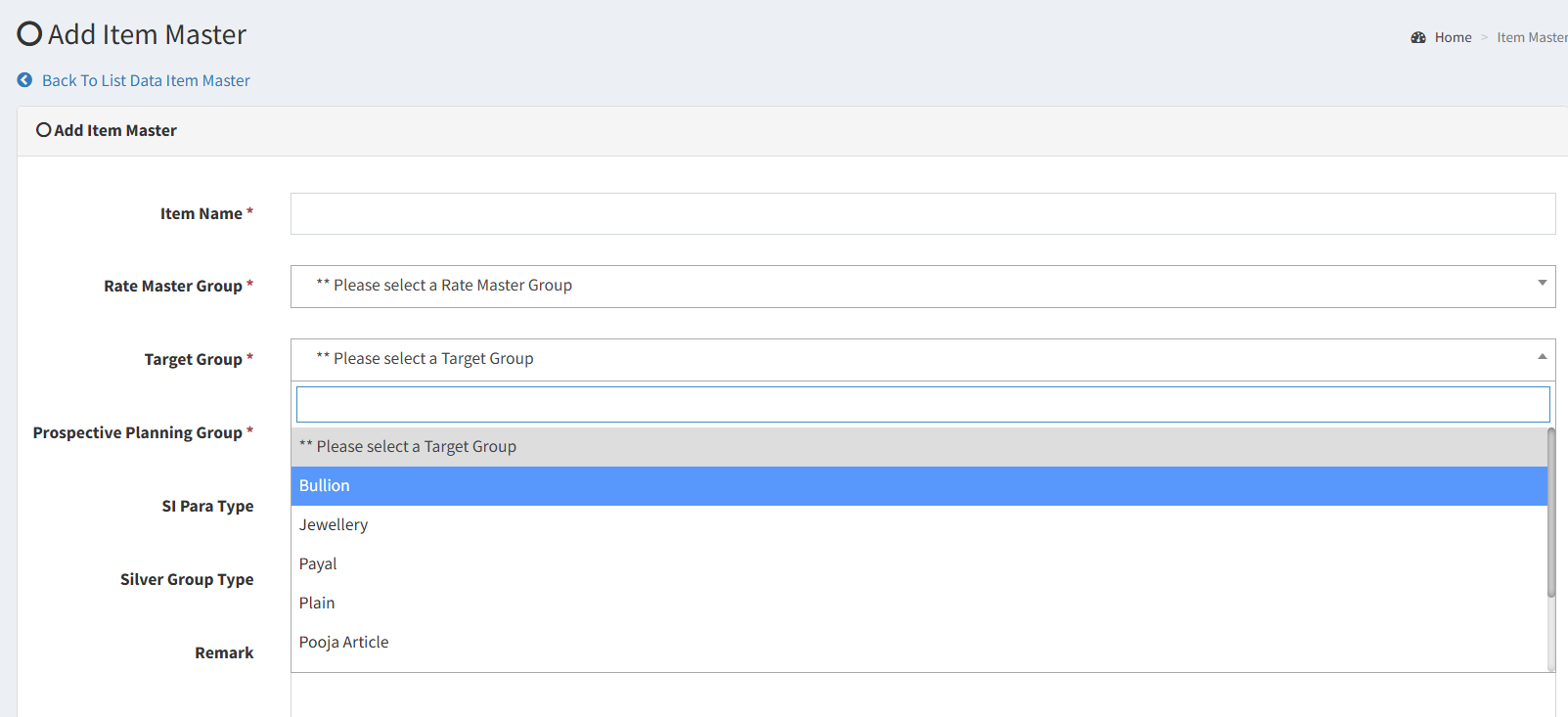The width and height of the screenshot is (1568, 717).
Task: Open Back To List Data Item Master link
Action: click(x=146, y=80)
